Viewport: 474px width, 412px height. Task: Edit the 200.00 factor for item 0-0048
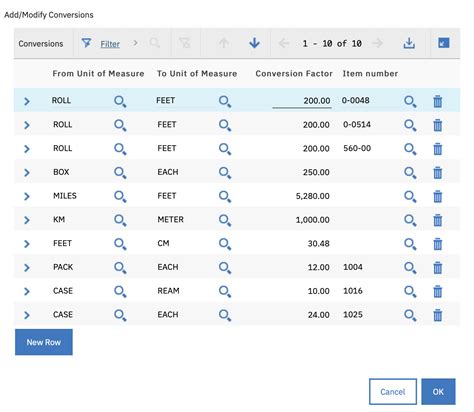pos(302,101)
